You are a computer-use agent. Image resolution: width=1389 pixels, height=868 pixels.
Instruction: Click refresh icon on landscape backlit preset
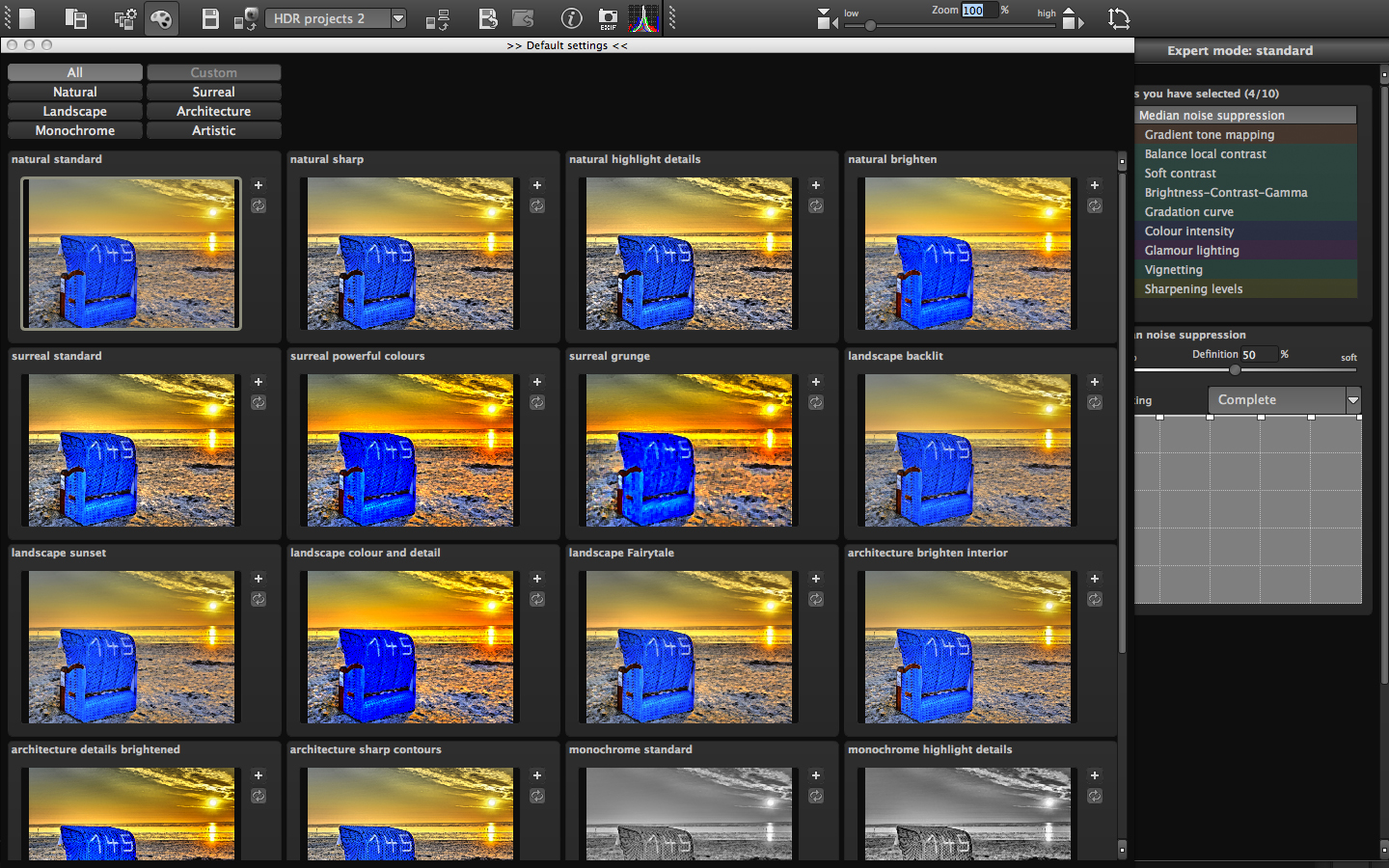tap(1095, 402)
